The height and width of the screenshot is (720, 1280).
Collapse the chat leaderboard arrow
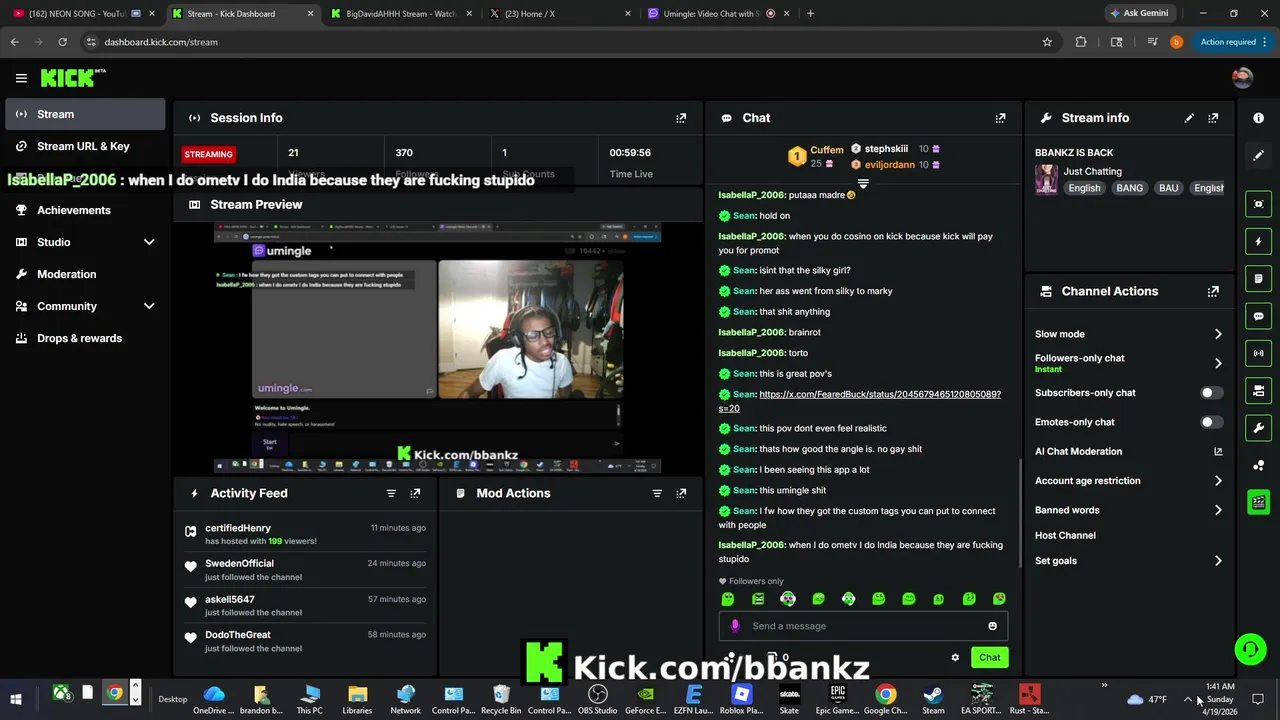click(863, 184)
